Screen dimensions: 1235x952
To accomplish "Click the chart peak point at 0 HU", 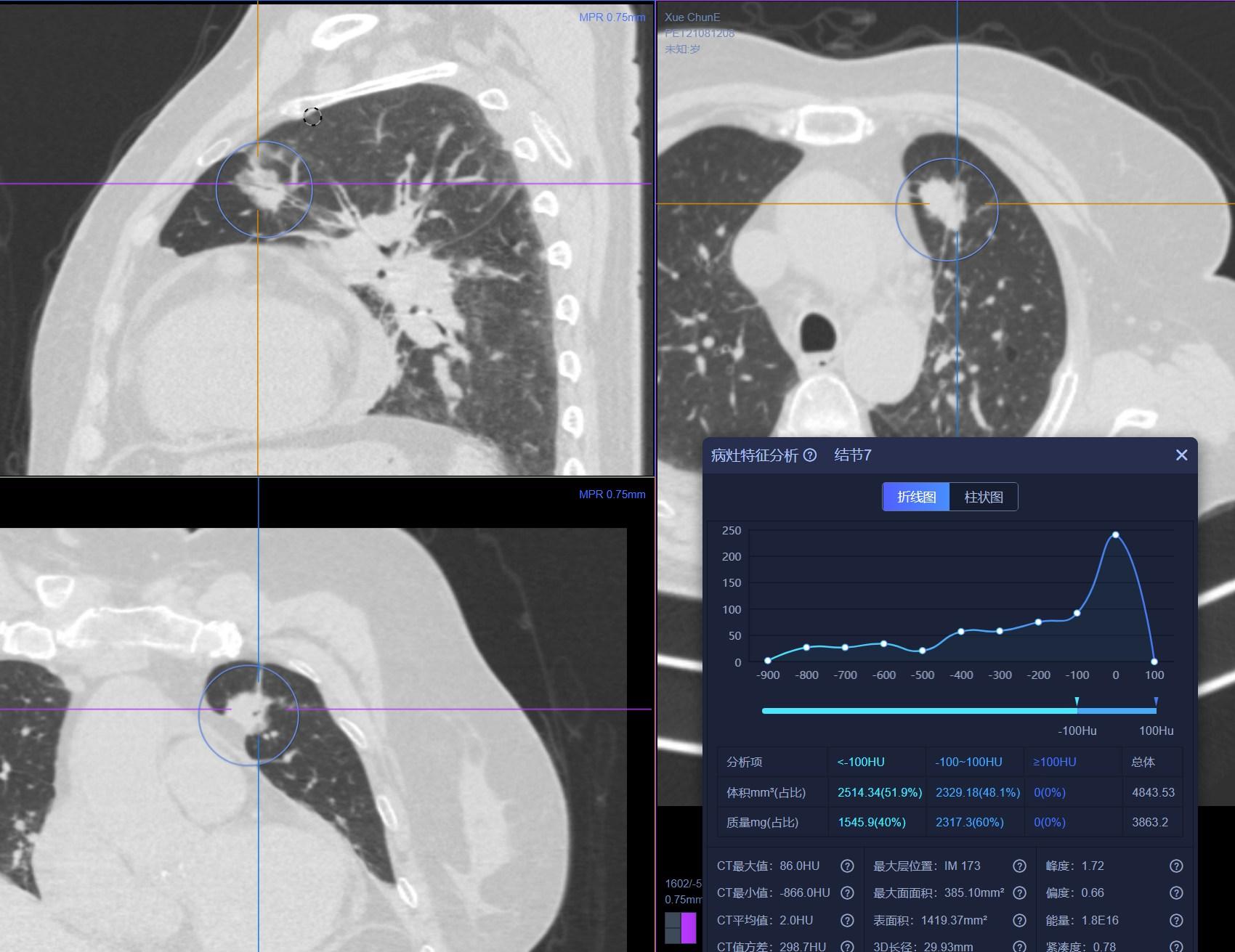I will click(x=1116, y=535).
